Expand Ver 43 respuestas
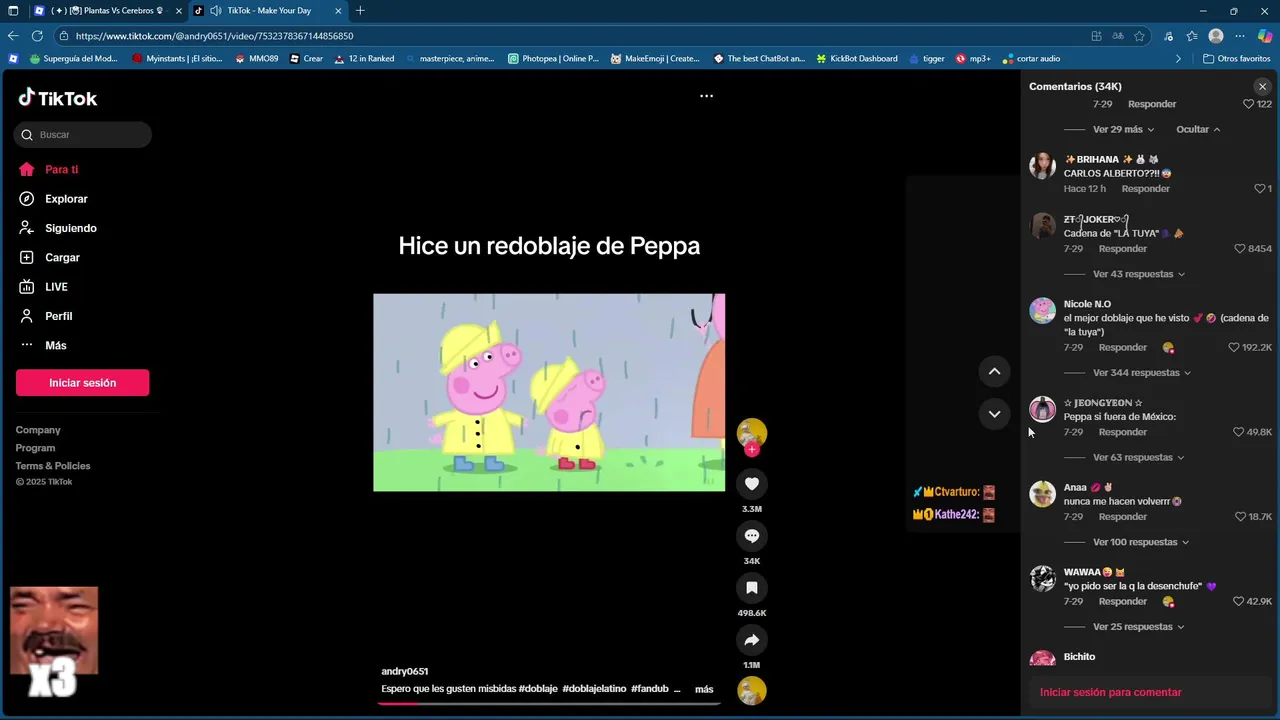 [x=1138, y=274]
